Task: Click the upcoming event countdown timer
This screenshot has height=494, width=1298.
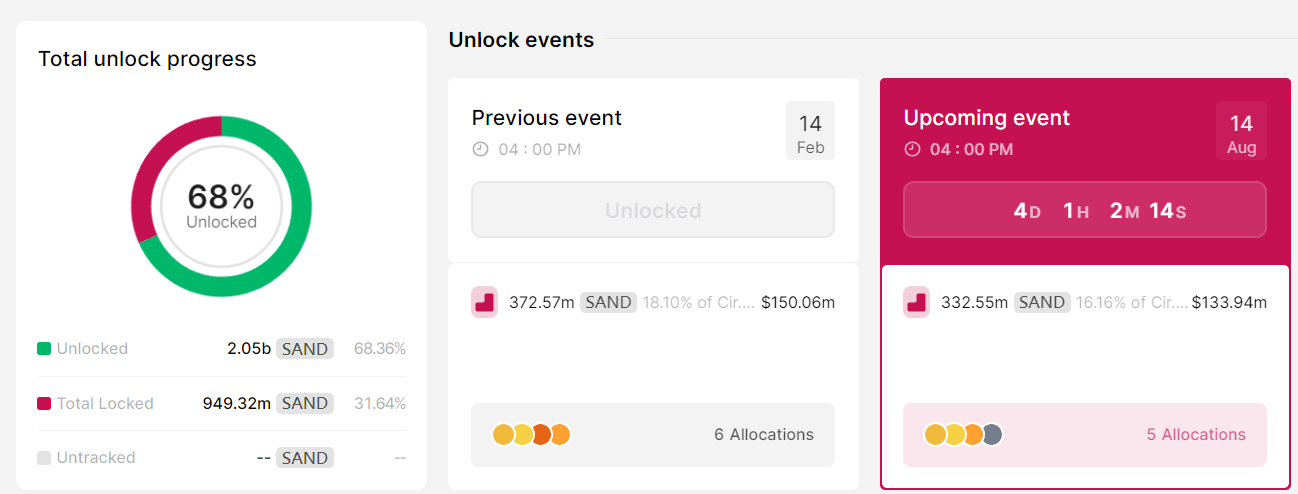Action: click(1084, 210)
